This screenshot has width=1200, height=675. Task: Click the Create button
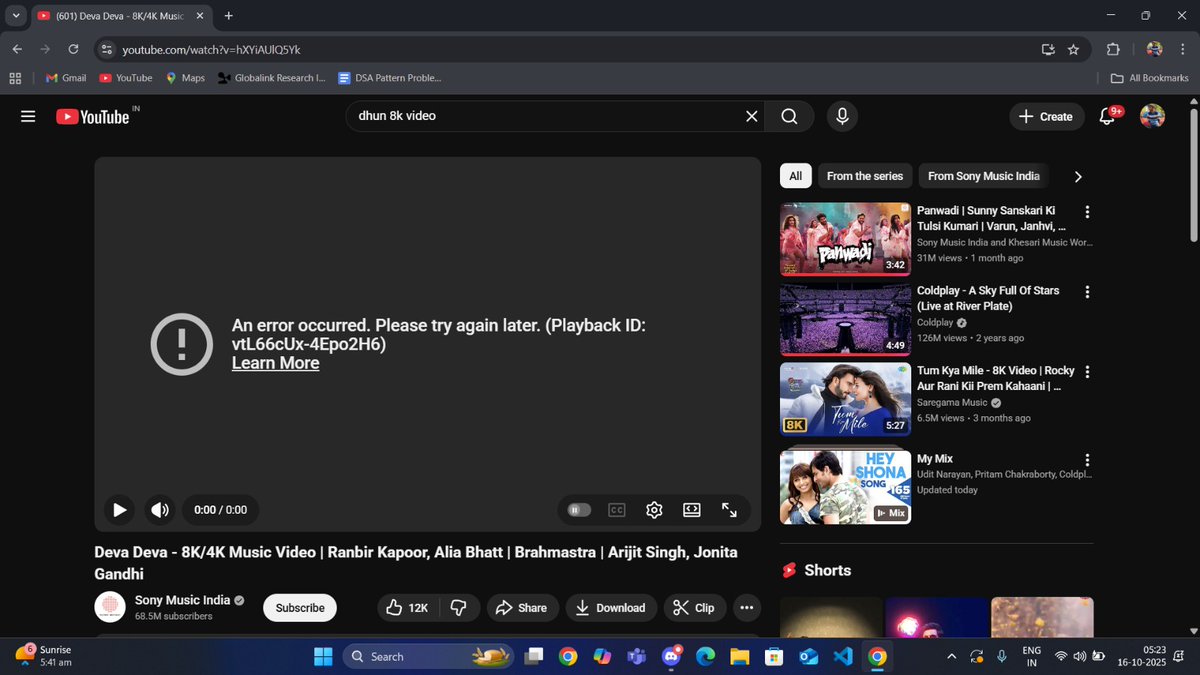pos(1046,117)
